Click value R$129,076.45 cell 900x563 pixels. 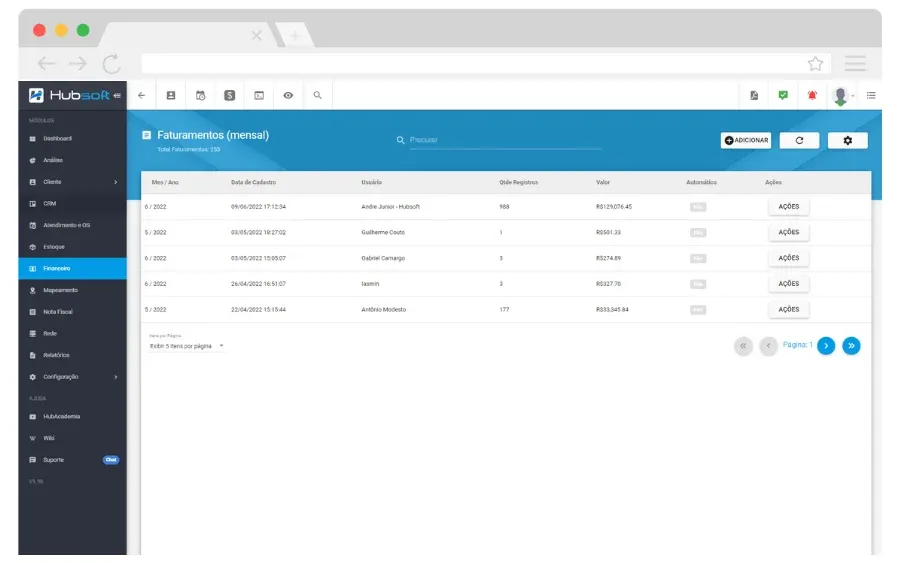tap(614, 207)
